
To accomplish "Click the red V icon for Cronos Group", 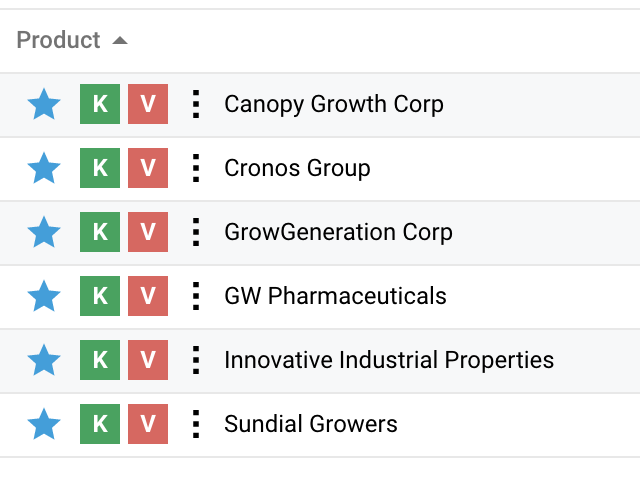I will coord(148,168).
